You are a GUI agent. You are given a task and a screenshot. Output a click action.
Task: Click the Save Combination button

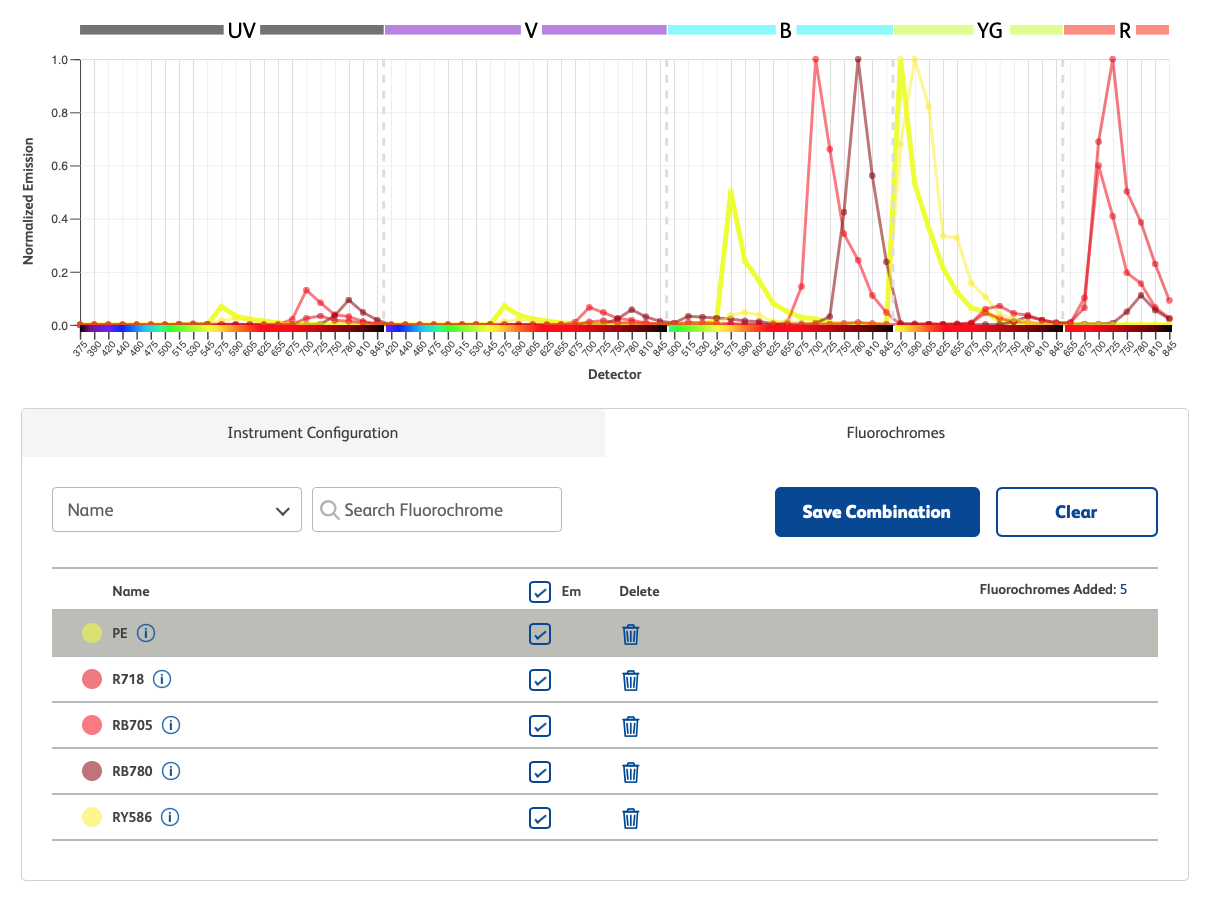pyautogui.click(x=877, y=511)
